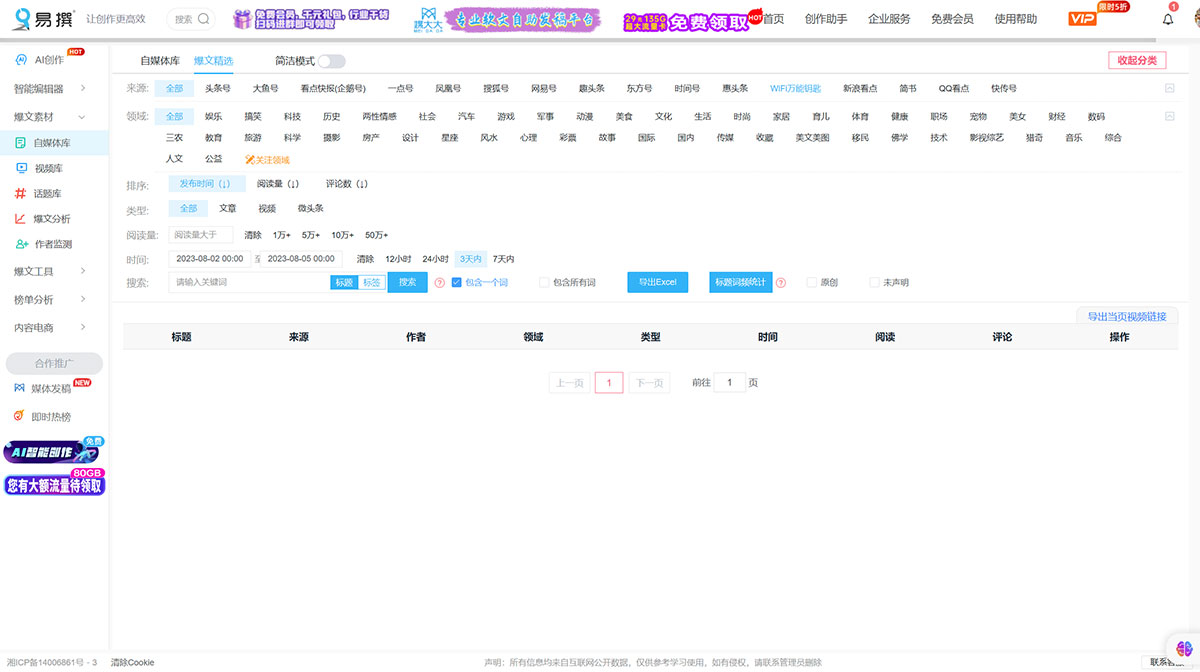The image size is (1200, 672).
Task: Enable the 原创 checkbox
Action: click(x=812, y=282)
